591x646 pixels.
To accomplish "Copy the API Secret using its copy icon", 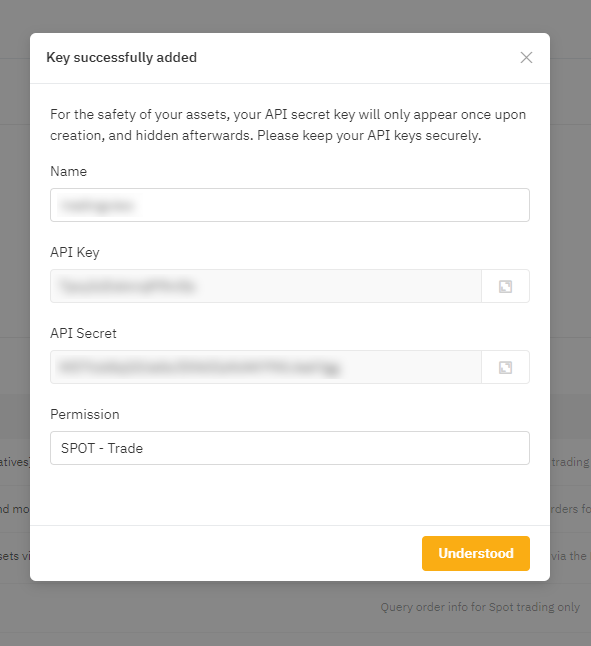I will pos(505,367).
